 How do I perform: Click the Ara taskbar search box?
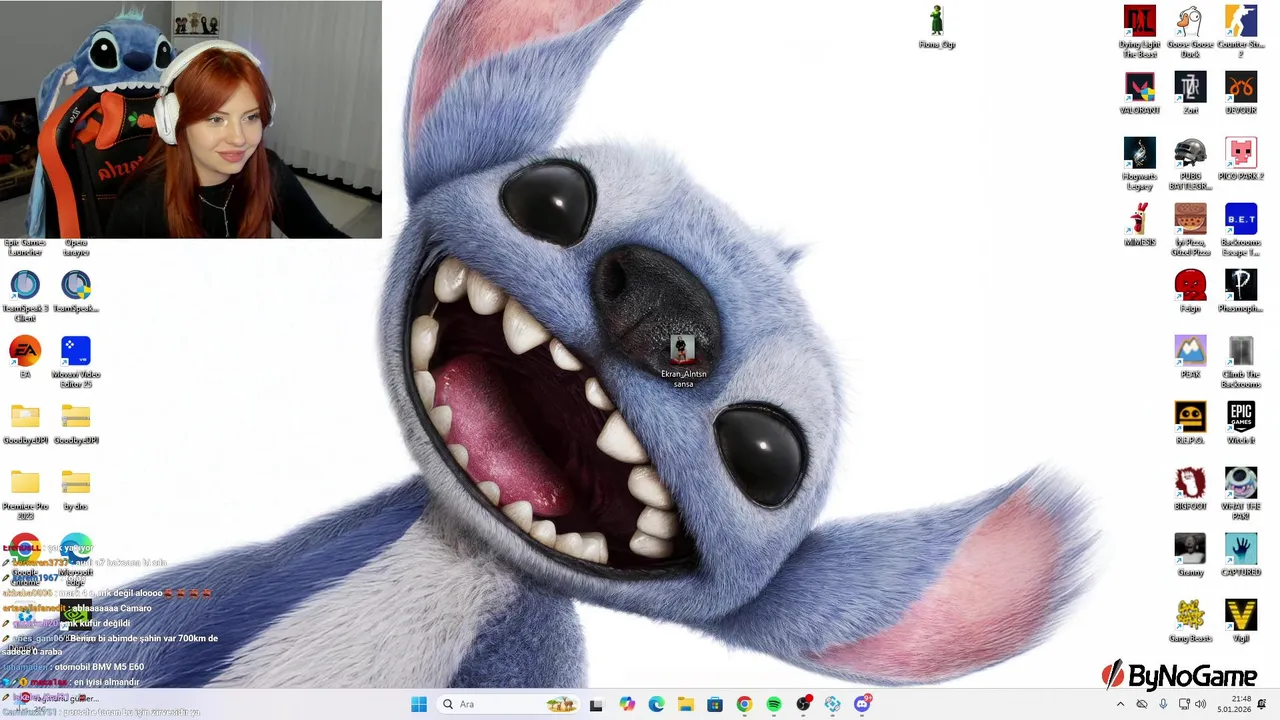[508, 704]
